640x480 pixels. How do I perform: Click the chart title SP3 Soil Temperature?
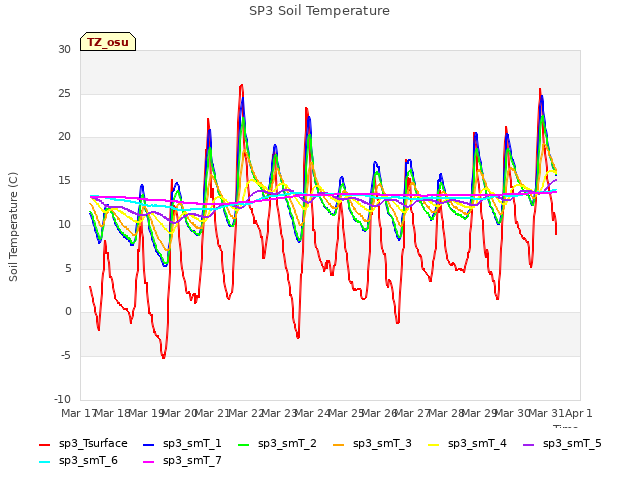pos(319,11)
